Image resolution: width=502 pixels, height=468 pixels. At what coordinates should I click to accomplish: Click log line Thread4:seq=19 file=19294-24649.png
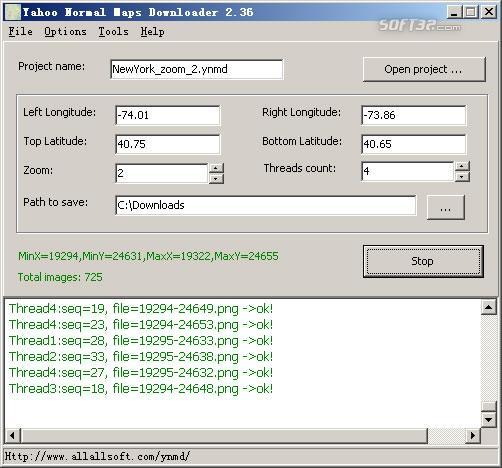point(140,309)
